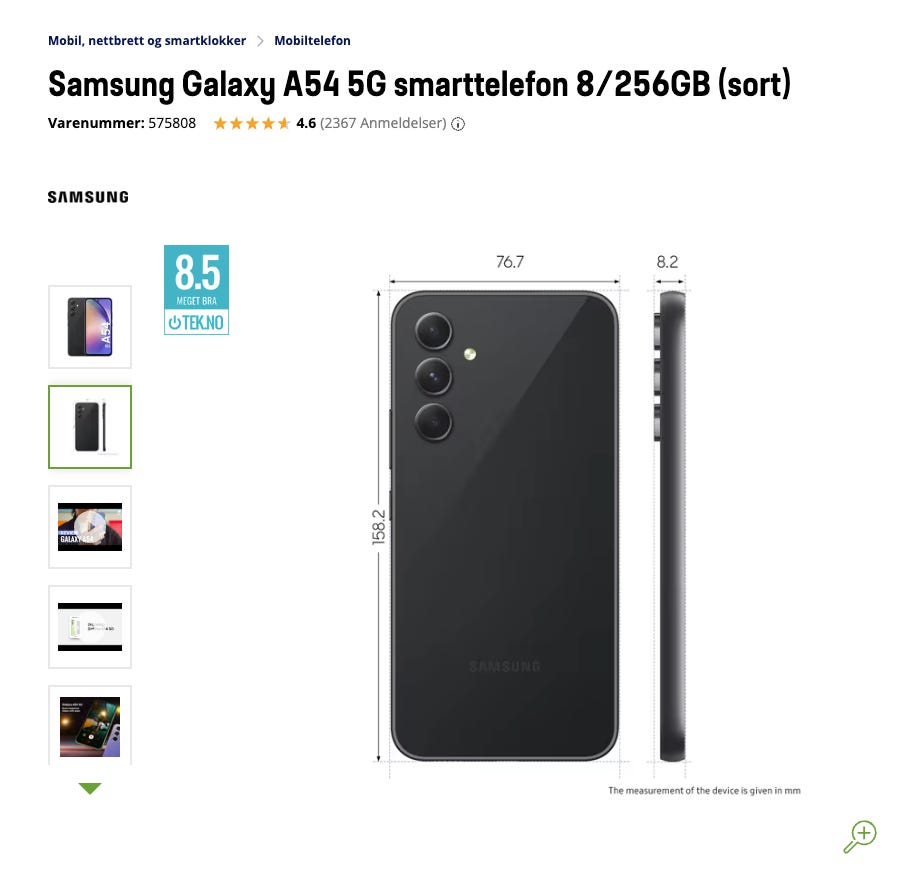
Task: Open the white phone video thumbnail
Action: [90, 627]
